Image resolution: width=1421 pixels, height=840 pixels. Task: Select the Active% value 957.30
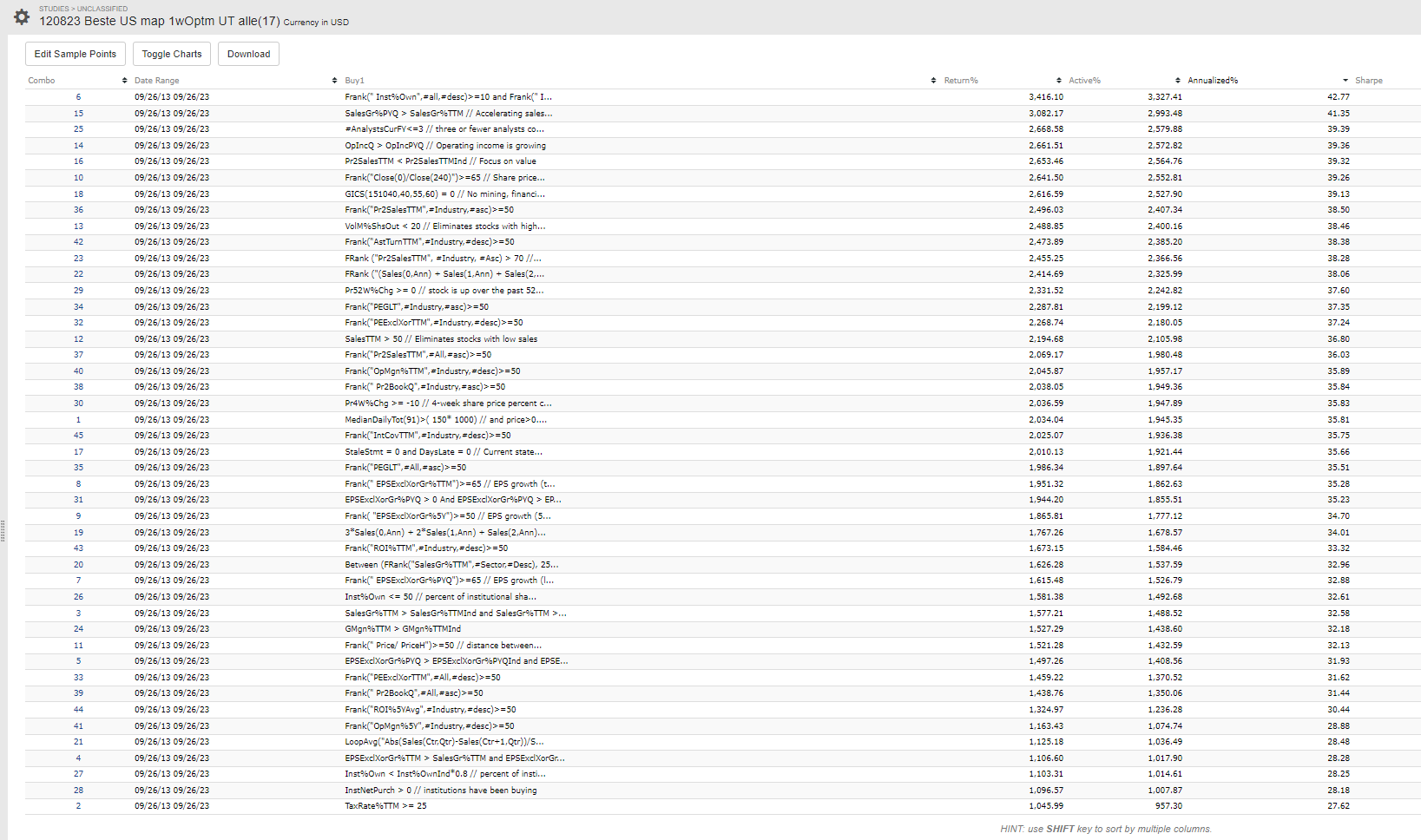1168,806
